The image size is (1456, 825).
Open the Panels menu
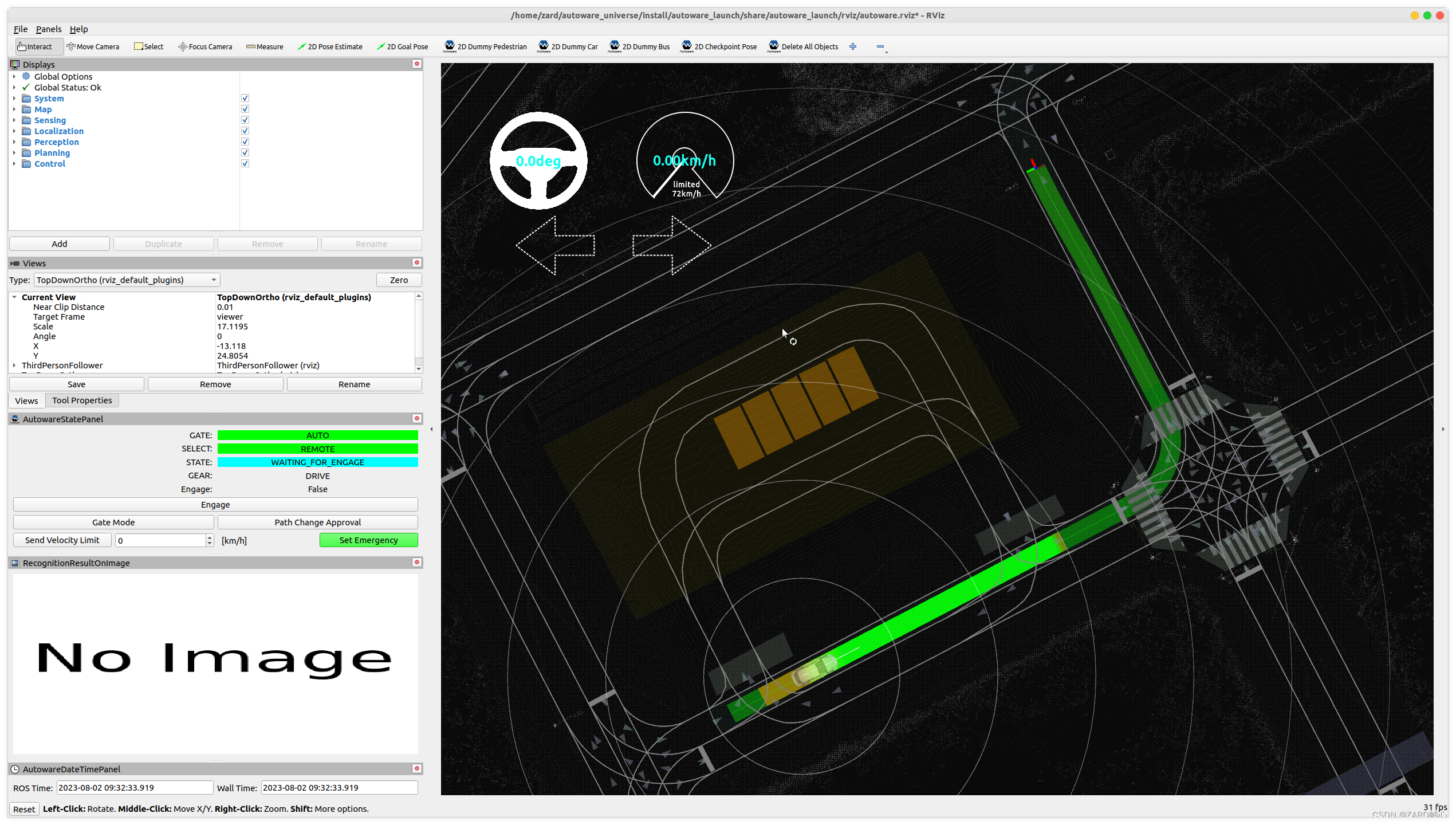pos(48,29)
